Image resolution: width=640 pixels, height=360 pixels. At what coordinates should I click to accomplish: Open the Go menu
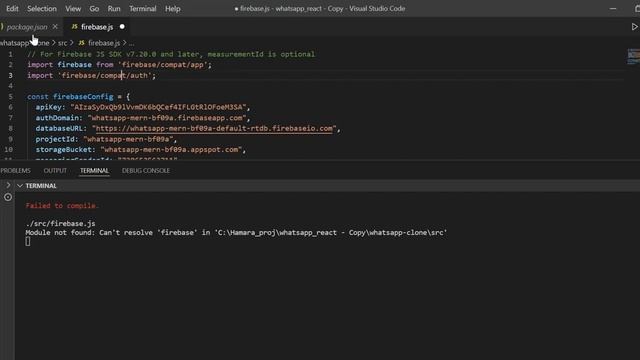(x=94, y=9)
